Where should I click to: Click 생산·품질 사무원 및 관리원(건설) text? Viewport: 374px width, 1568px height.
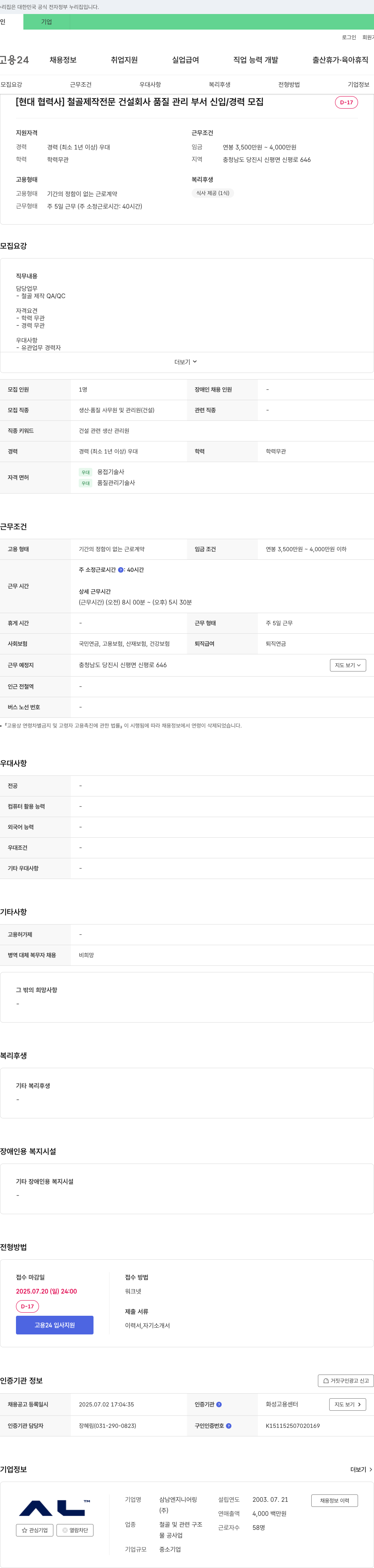coord(116,410)
